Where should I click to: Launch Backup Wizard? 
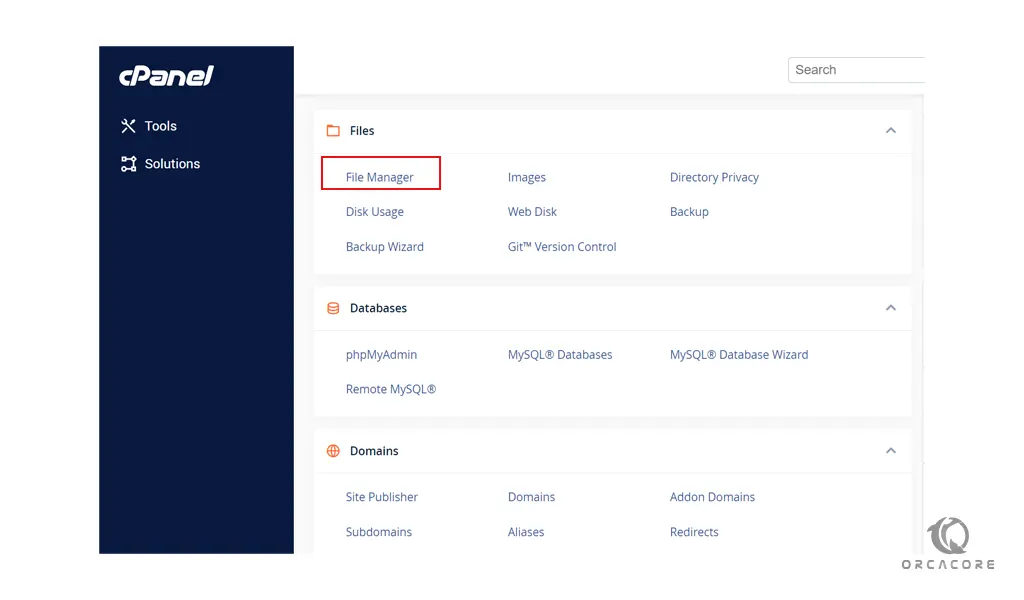[x=385, y=247]
